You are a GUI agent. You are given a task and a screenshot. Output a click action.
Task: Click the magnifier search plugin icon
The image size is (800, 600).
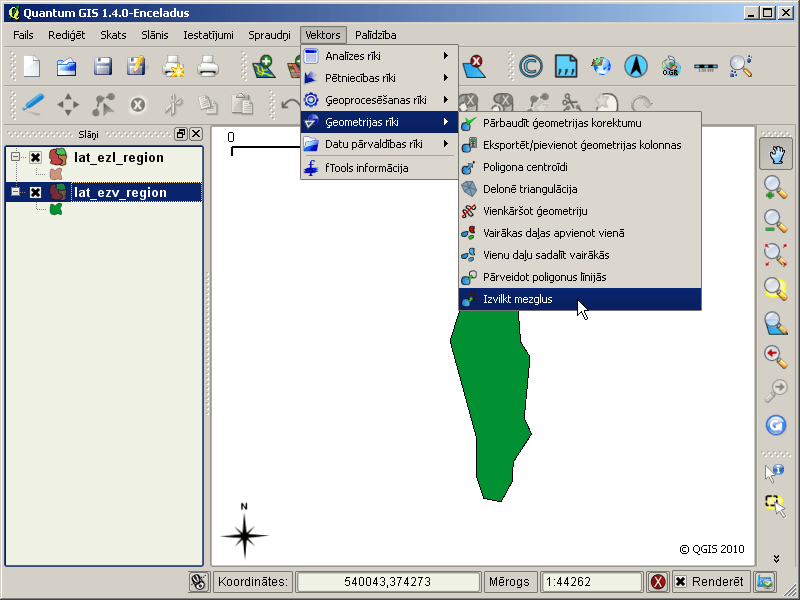click(x=740, y=66)
